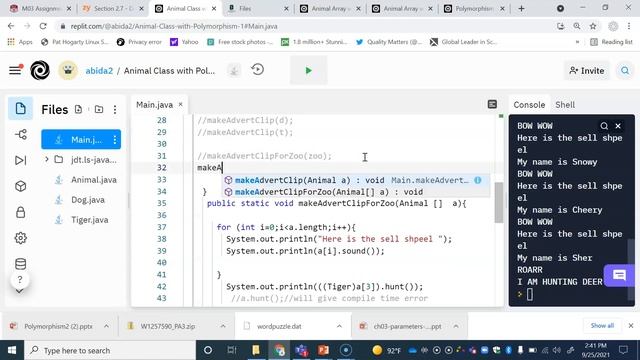Open Main.java file options menu
This screenshot has width=640, height=360.
(x=115, y=140)
